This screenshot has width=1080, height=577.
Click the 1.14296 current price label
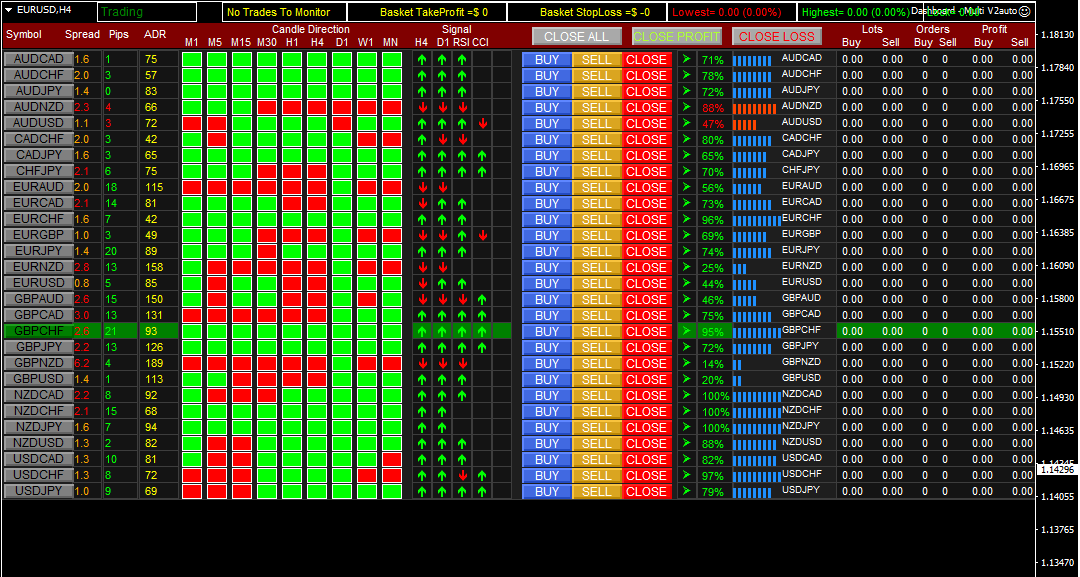point(1056,469)
